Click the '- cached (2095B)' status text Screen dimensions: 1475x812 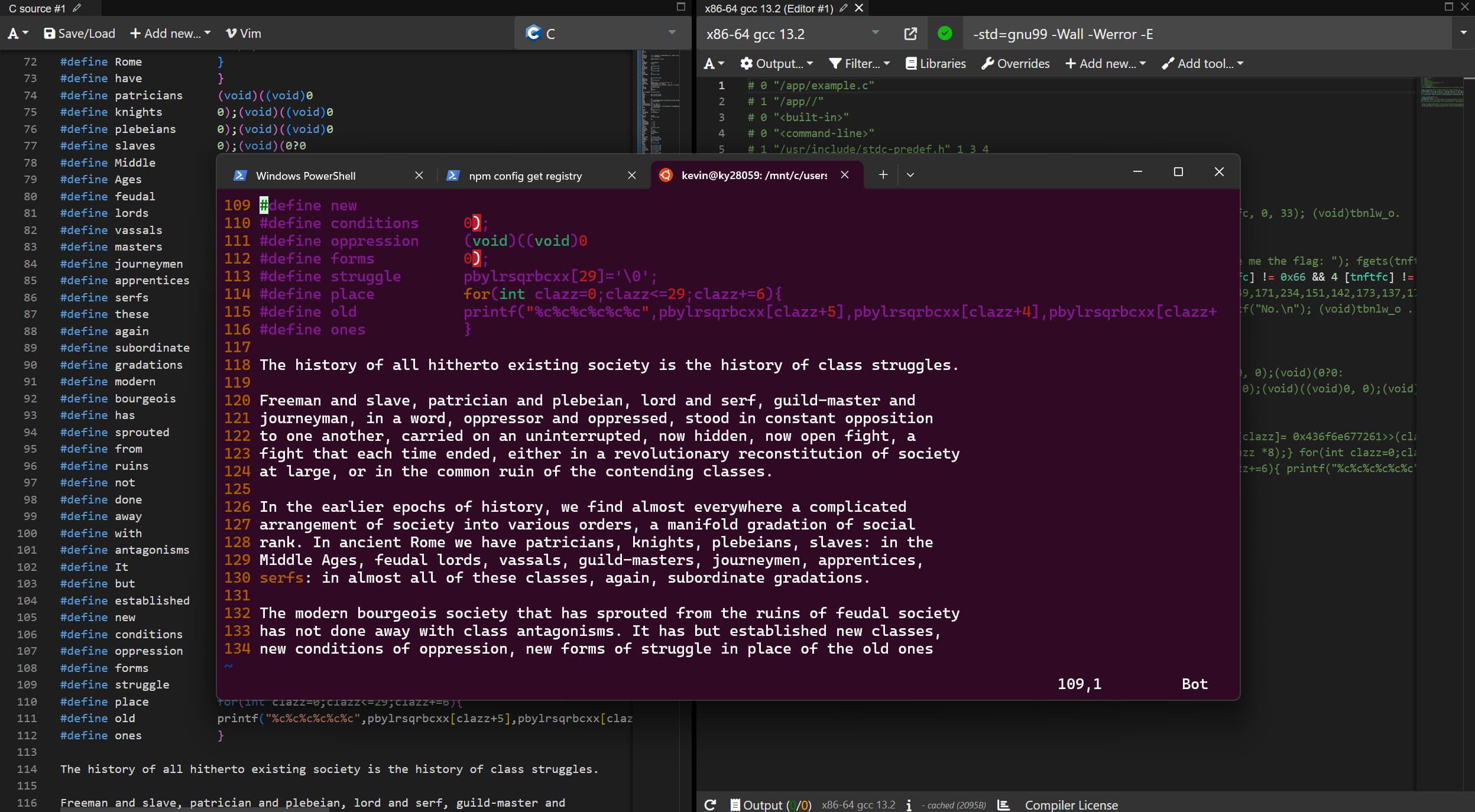(x=954, y=805)
